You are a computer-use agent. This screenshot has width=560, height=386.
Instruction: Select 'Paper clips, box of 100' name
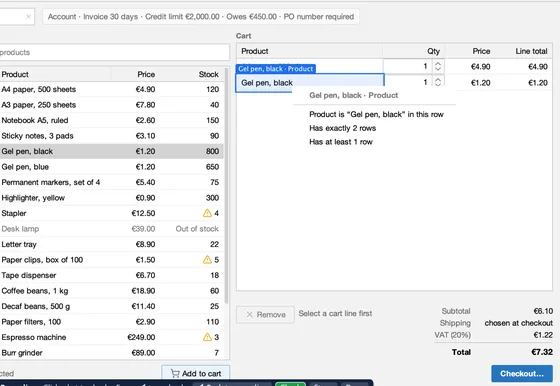point(42,260)
